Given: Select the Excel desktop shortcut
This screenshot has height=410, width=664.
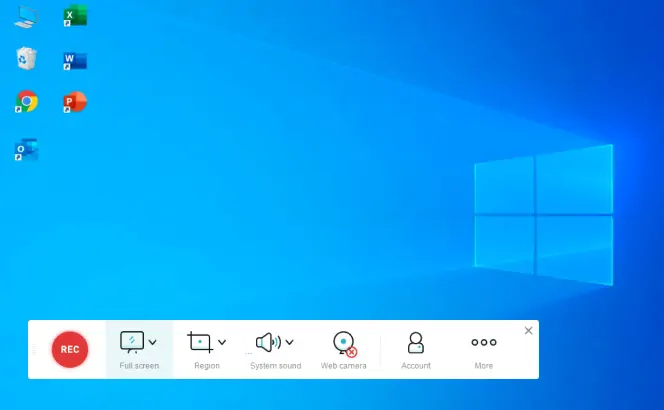Looking at the screenshot, I should pyautogui.click(x=75, y=16).
